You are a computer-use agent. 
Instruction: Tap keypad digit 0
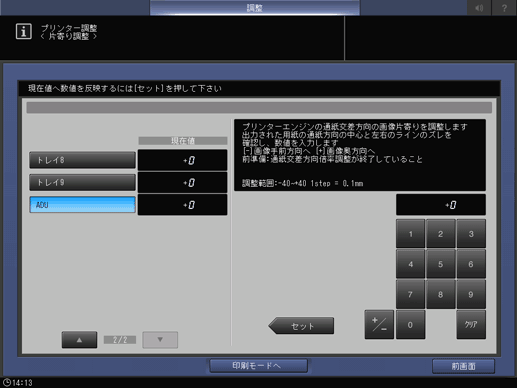pyautogui.click(x=410, y=325)
